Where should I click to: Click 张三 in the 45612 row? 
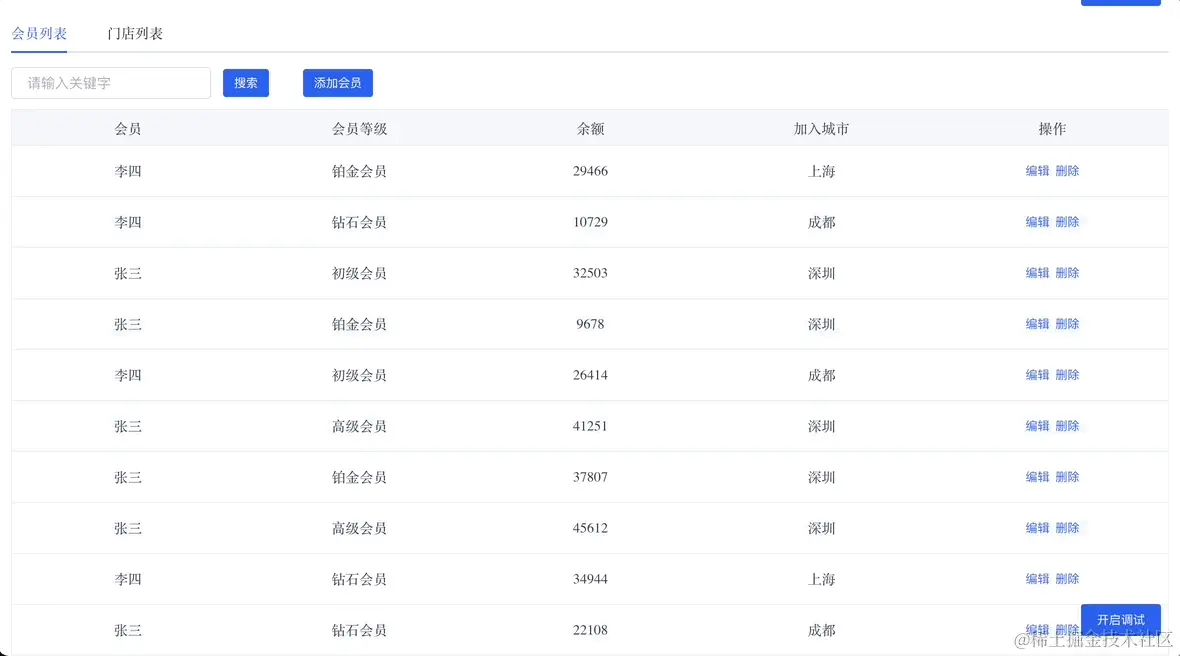click(127, 528)
